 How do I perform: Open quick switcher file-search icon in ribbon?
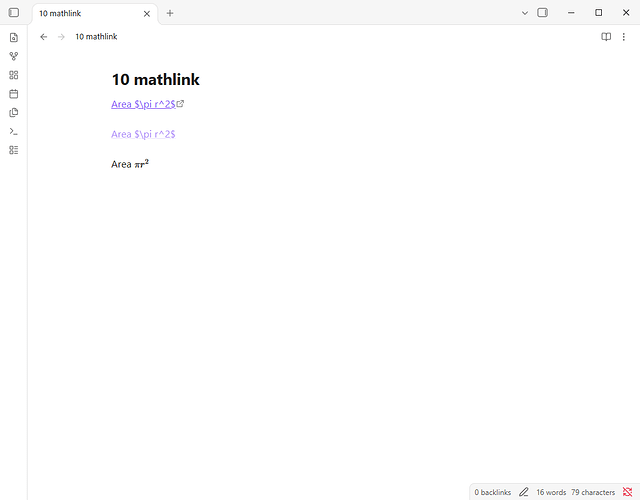coord(14,38)
